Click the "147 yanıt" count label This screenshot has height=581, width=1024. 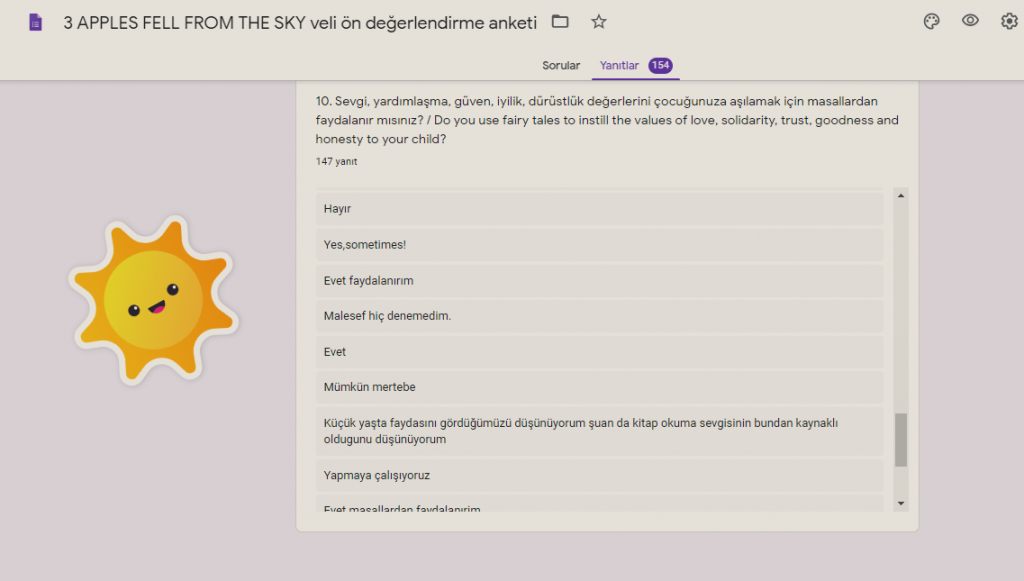pyautogui.click(x=336, y=161)
